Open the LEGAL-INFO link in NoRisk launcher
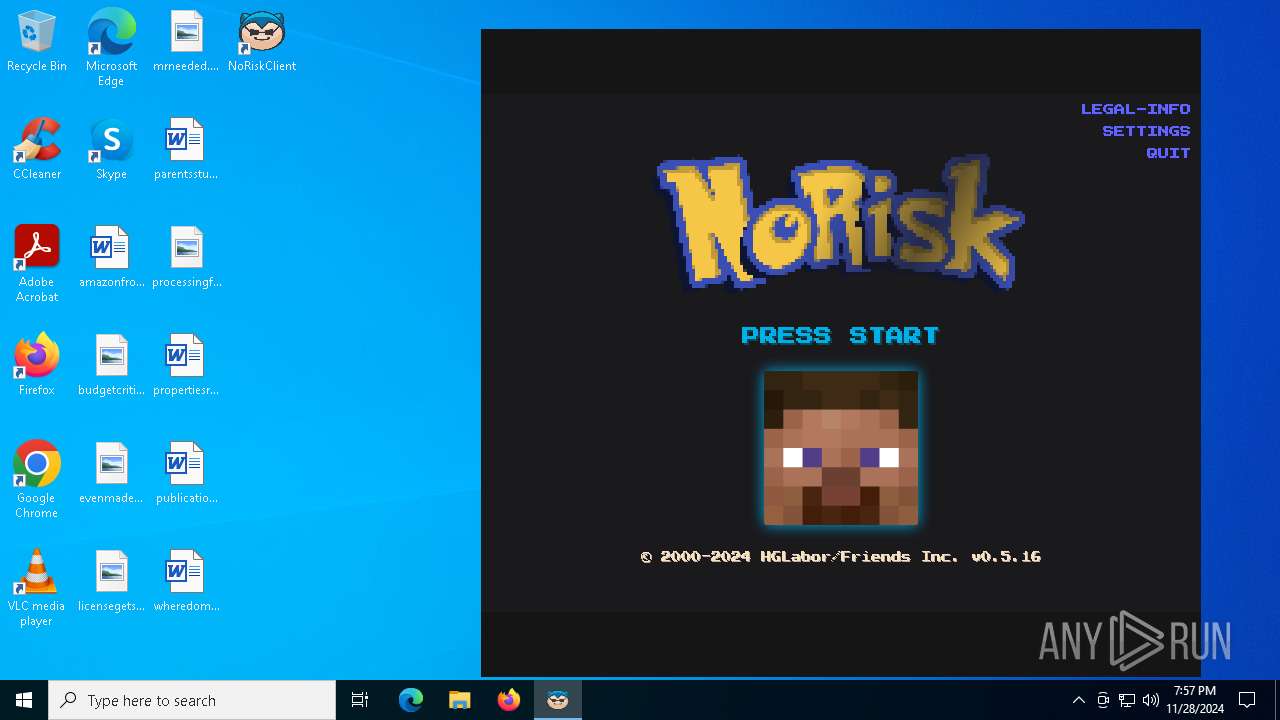Image resolution: width=1280 pixels, height=720 pixels. tap(1135, 109)
